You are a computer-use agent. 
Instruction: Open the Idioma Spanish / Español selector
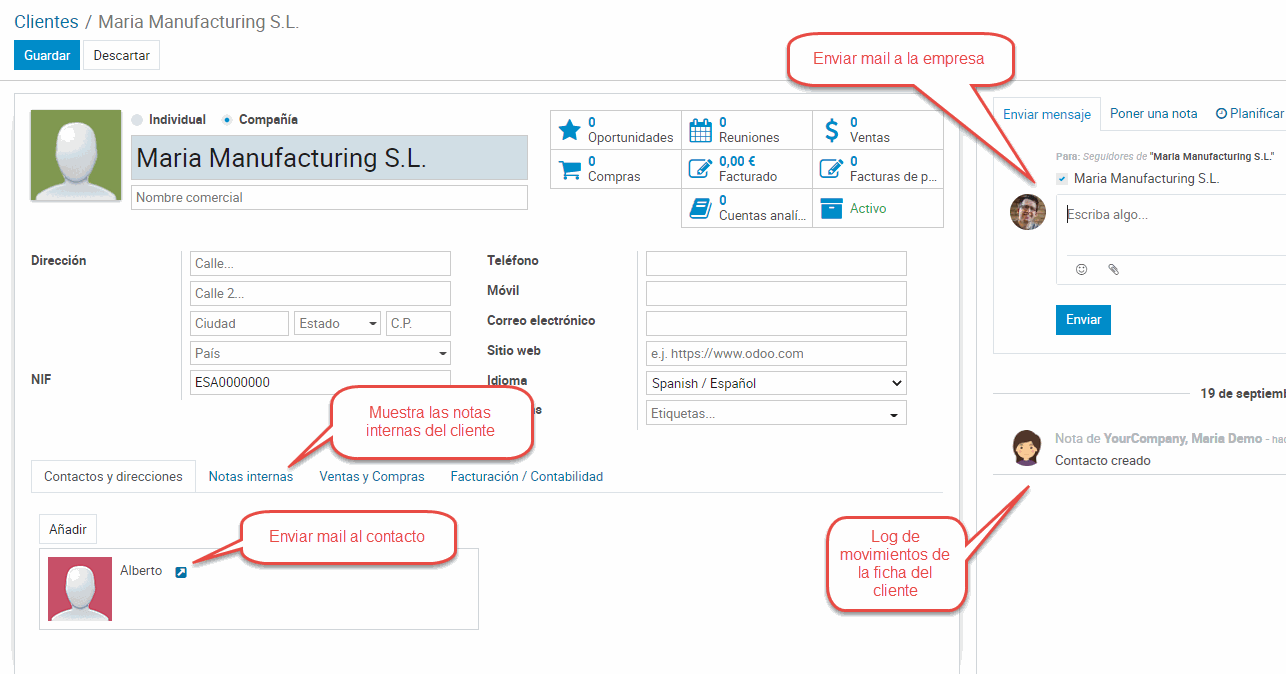pos(776,383)
